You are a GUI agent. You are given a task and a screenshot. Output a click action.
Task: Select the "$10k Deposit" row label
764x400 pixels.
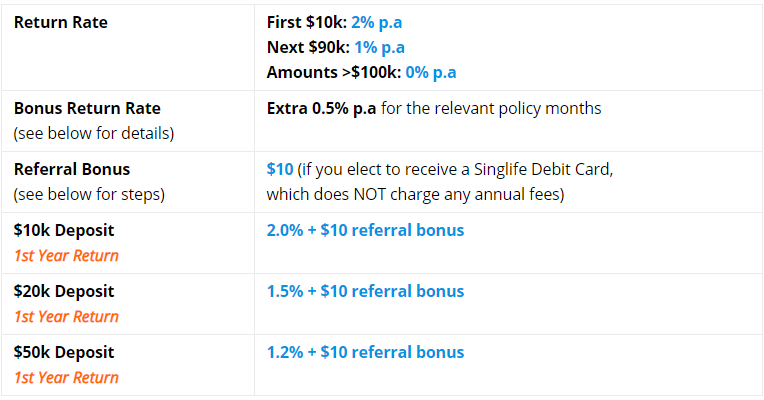pyautogui.click(x=64, y=230)
